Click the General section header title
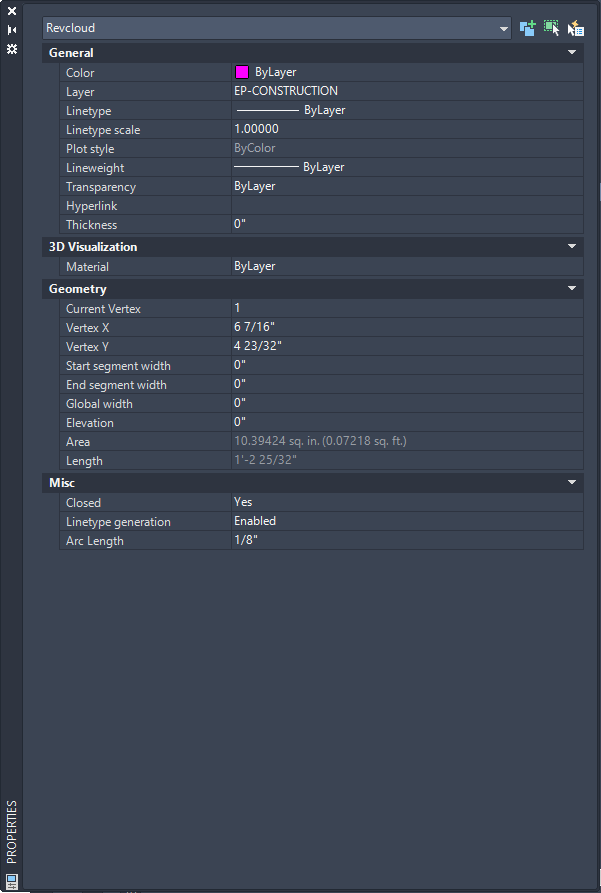Screen dimensions: 601x893 71,53
